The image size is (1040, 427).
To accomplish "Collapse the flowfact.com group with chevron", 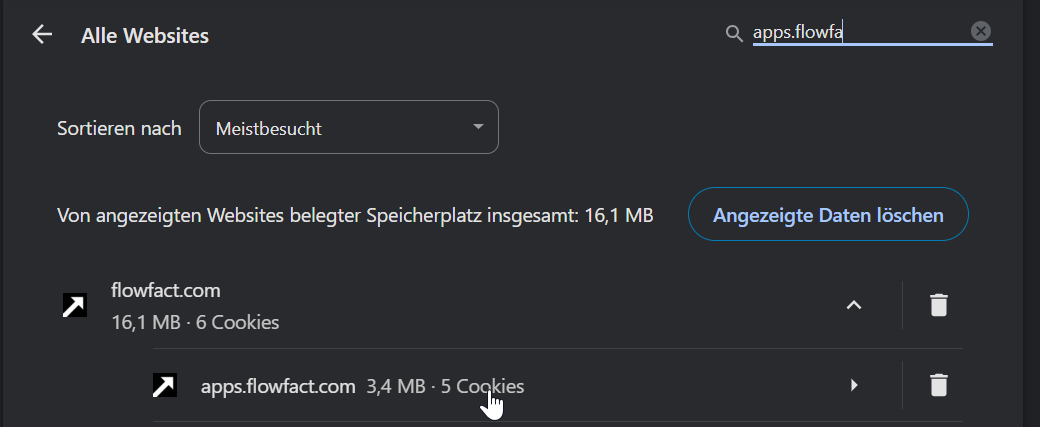I will pos(854,305).
